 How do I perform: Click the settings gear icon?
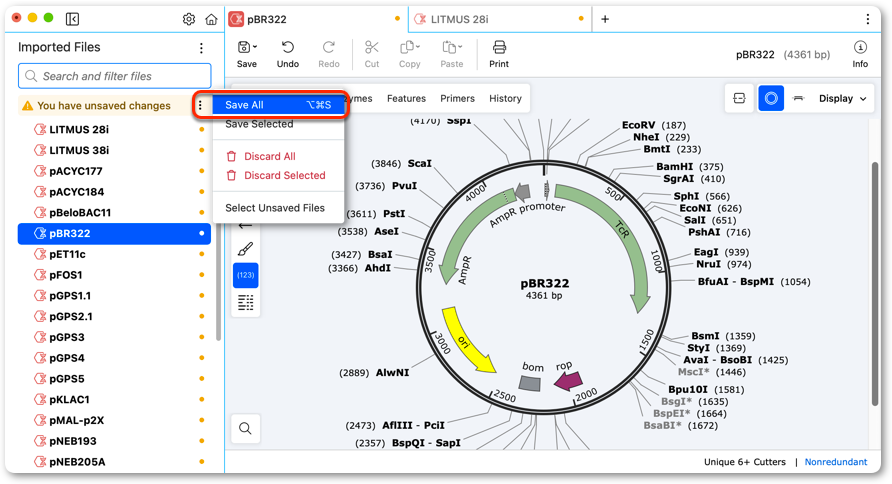tap(189, 19)
